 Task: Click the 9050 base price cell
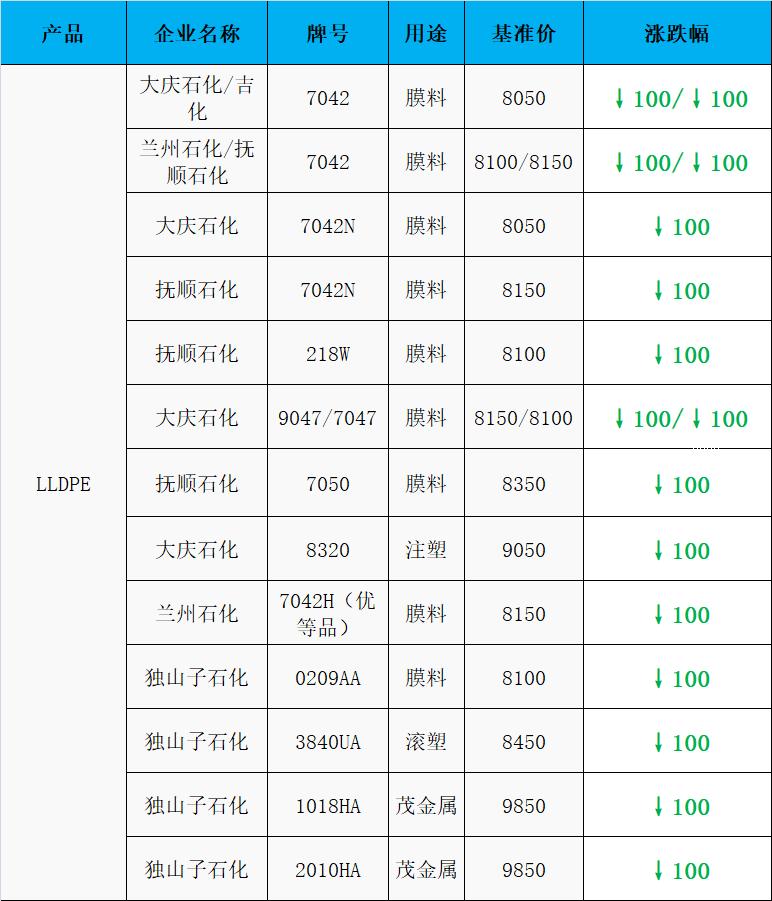pos(523,550)
